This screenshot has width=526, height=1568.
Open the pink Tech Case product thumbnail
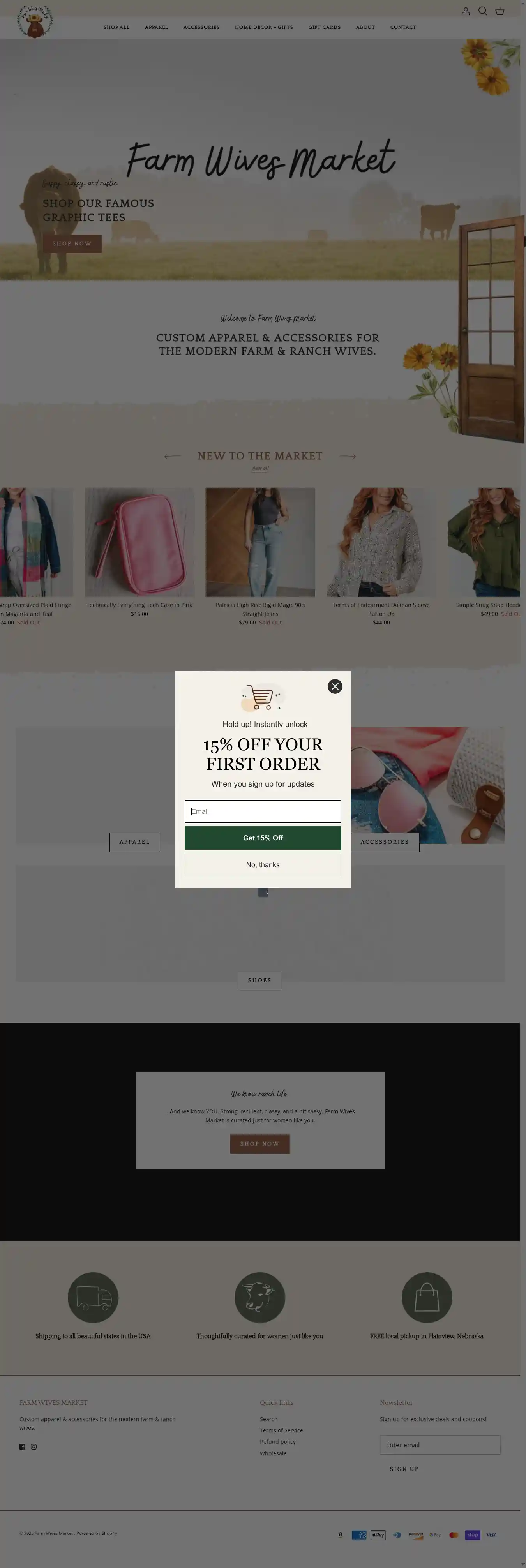click(x=139, y=542)
